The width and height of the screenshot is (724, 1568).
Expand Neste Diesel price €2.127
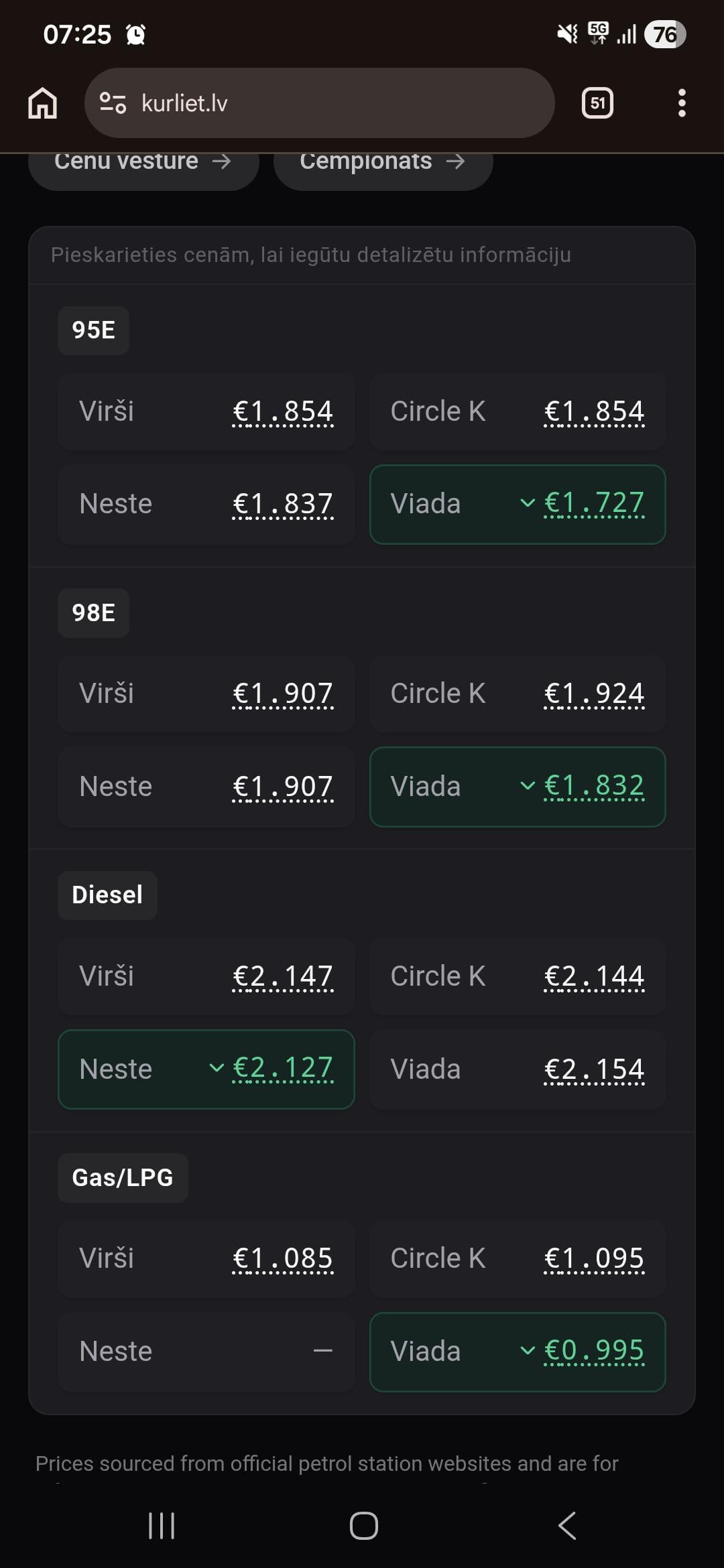(282, 1069)
